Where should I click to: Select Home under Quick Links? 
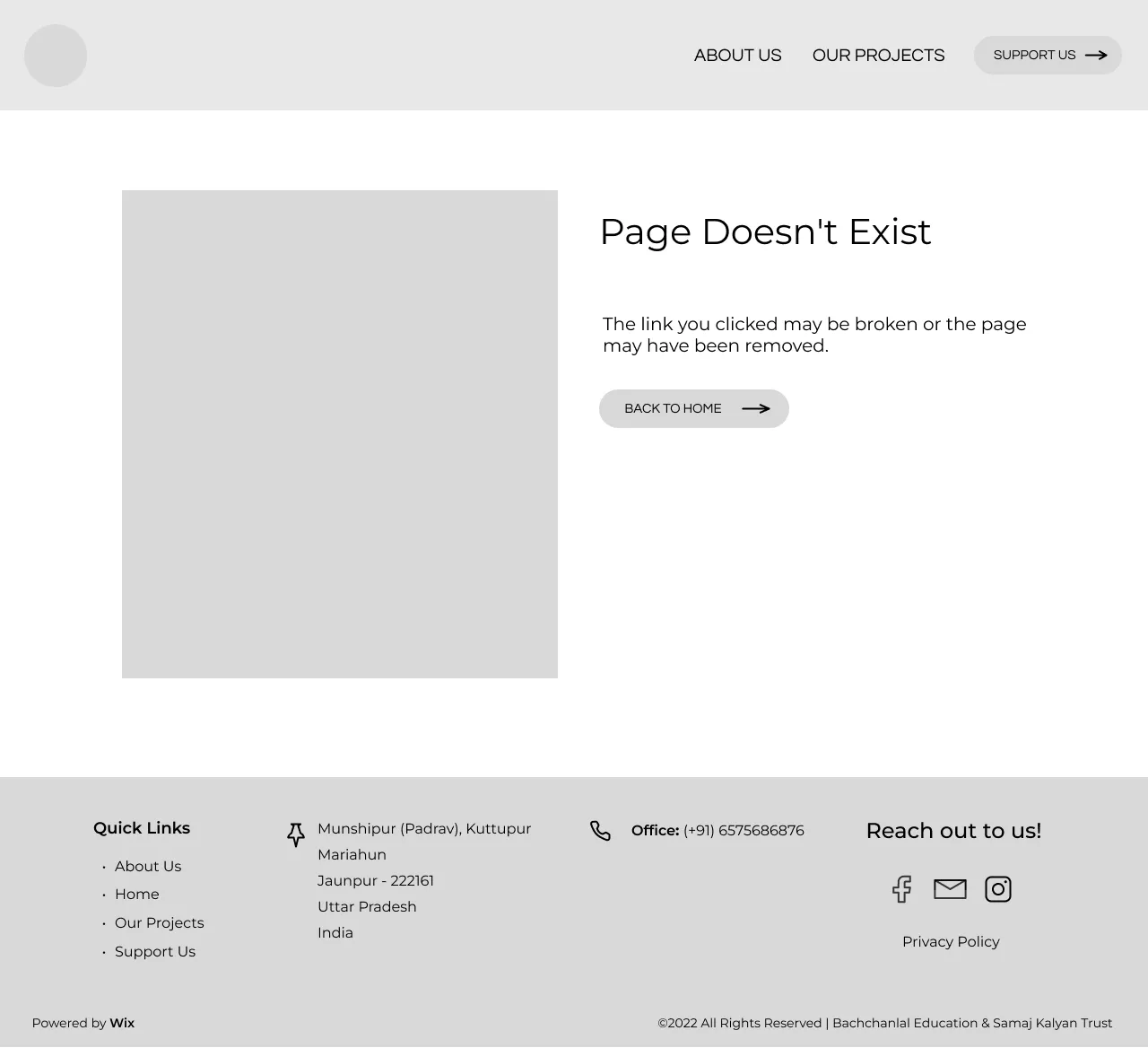tap(137, 894)
